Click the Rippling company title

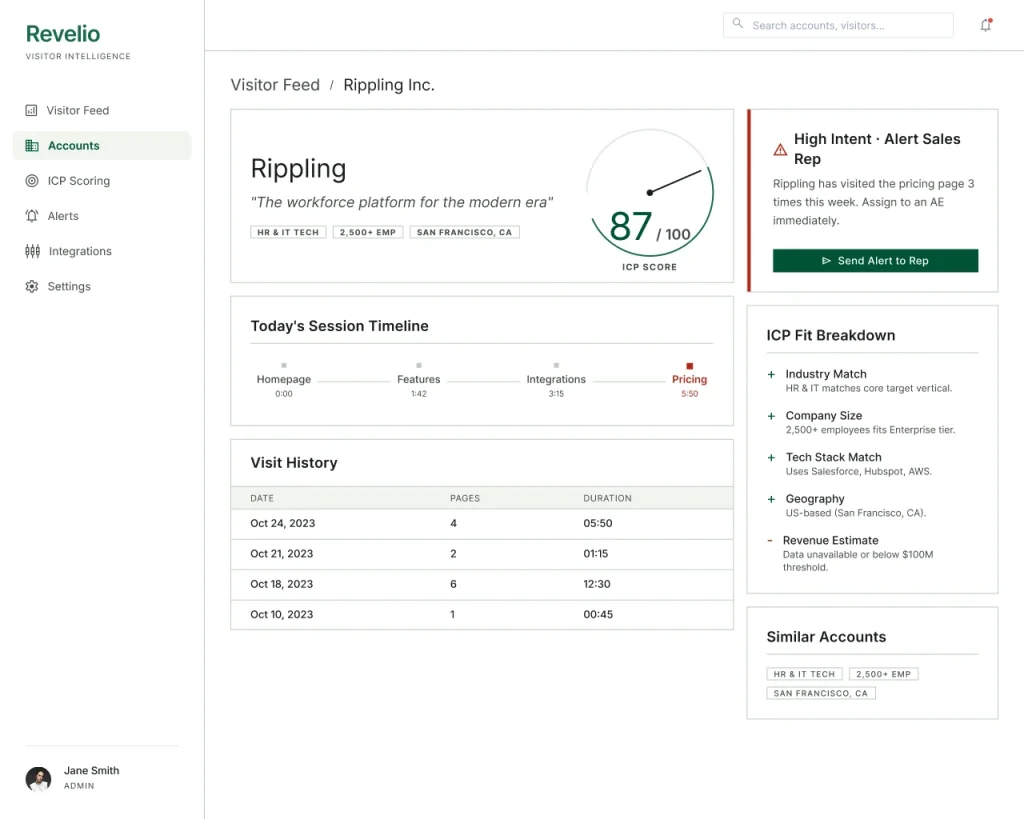tap(298, 169)
